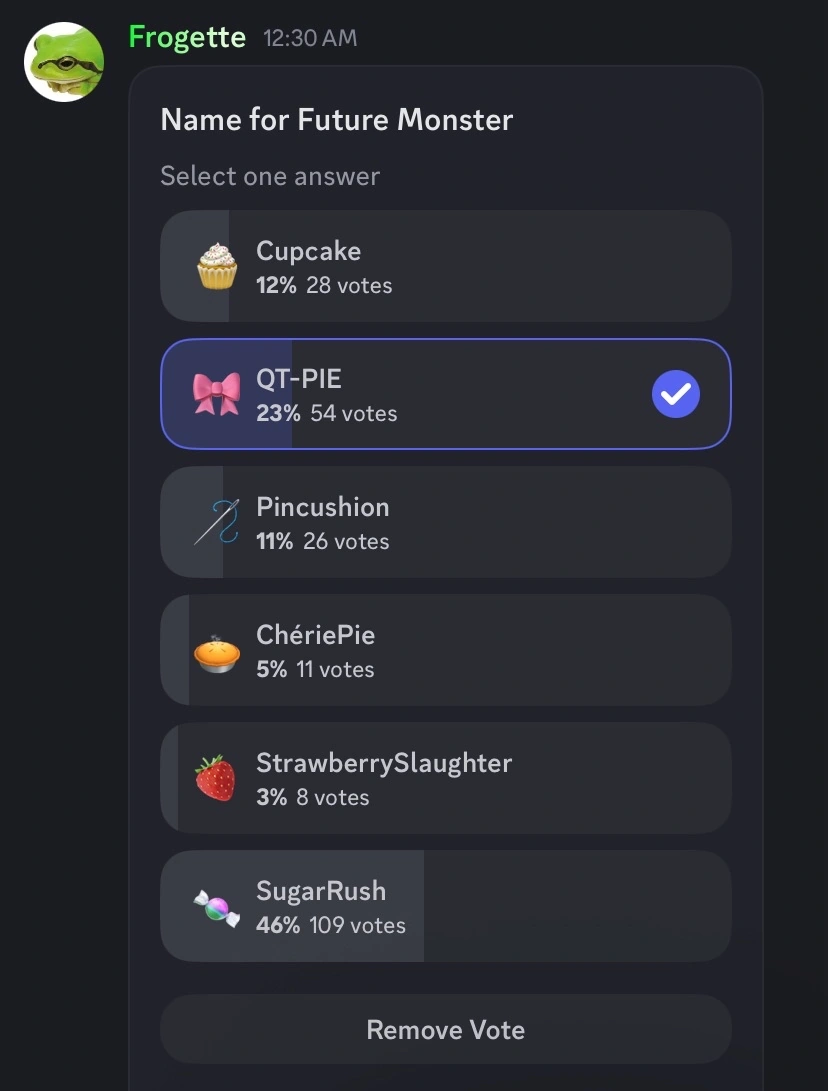Click the wrapped candy emoji icon
The width and height of the screenshot is (828, 1091).
tap(217, 906)
